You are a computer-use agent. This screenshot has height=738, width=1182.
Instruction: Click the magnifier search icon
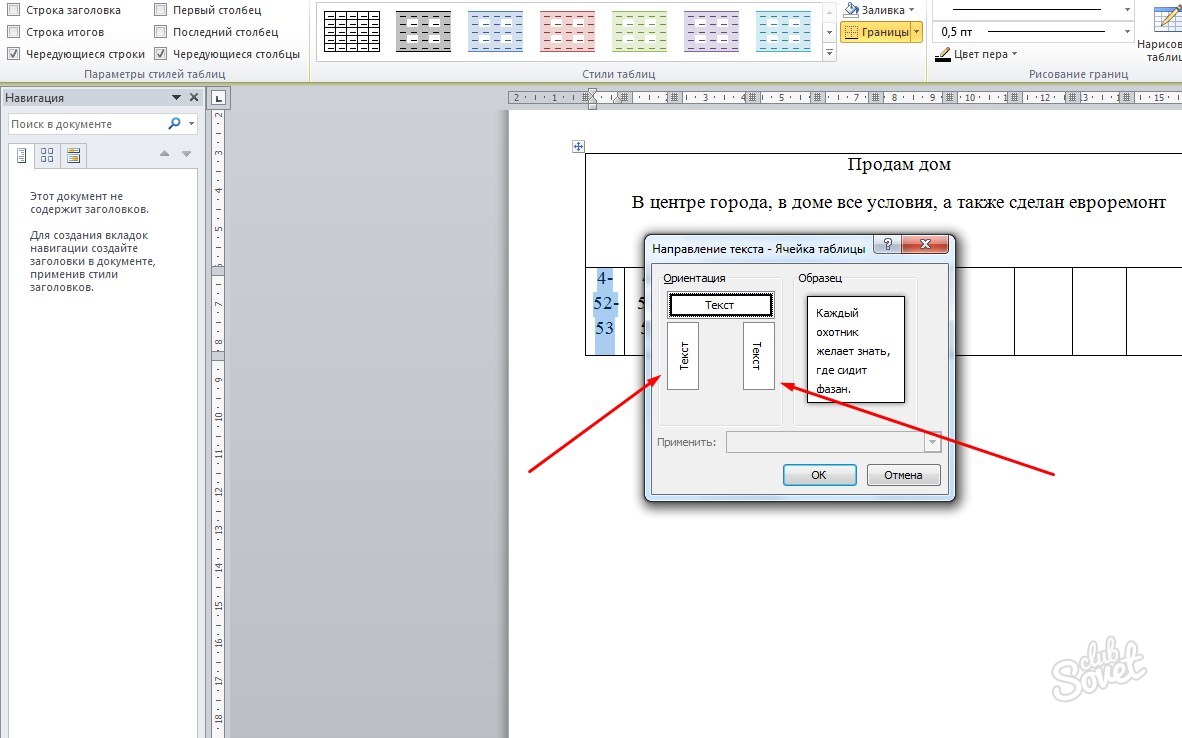point(174,124)
